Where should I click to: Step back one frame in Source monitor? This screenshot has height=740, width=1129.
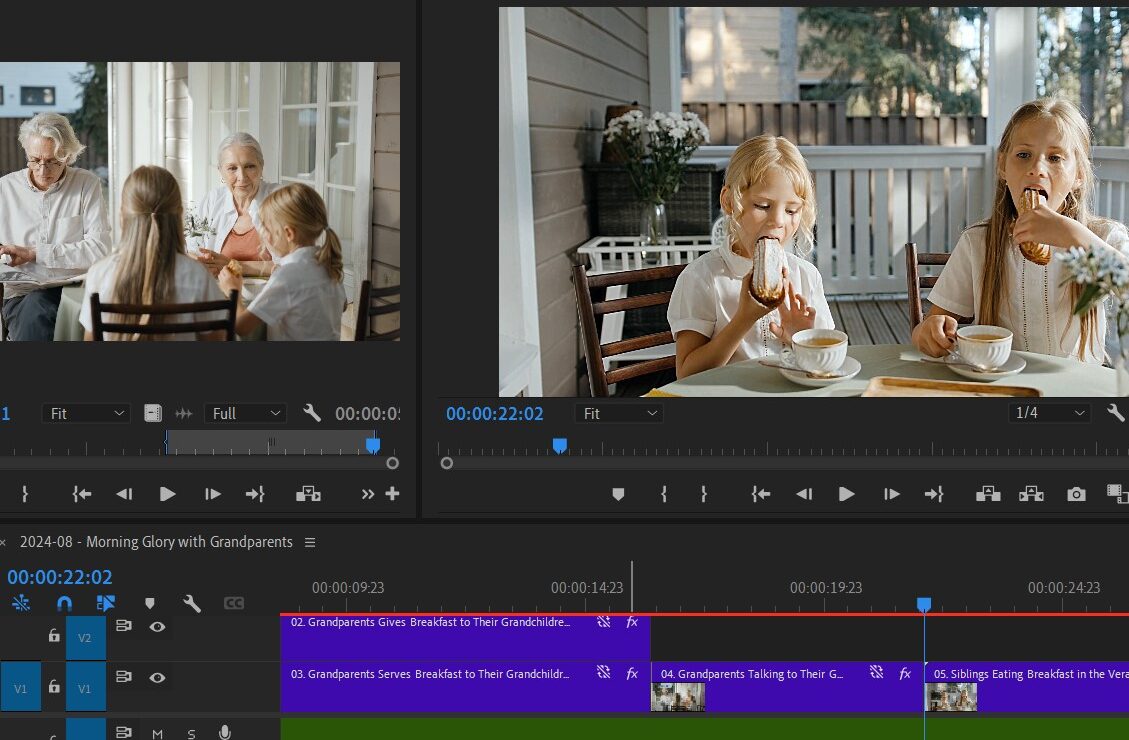click(x=124, y=494)
